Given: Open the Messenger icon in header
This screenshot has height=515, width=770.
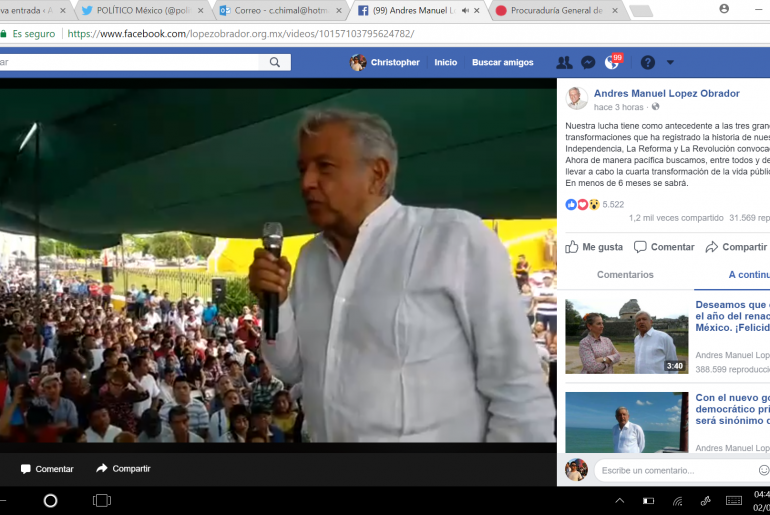Looking at the screenshot, I should pyautogui.click(x=588, y=62).
